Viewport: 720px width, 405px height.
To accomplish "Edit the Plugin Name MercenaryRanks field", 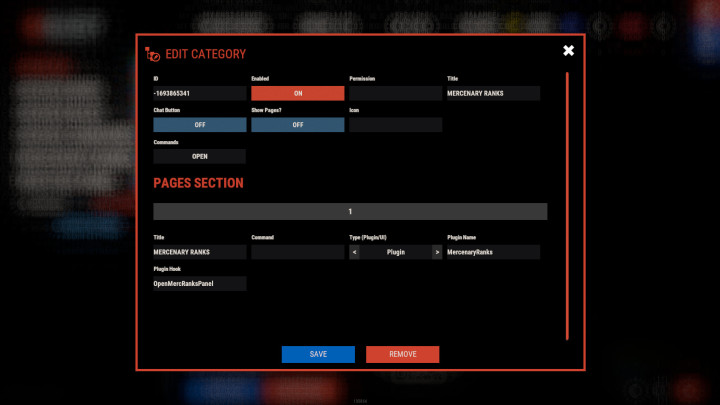I will coord(493,253).
